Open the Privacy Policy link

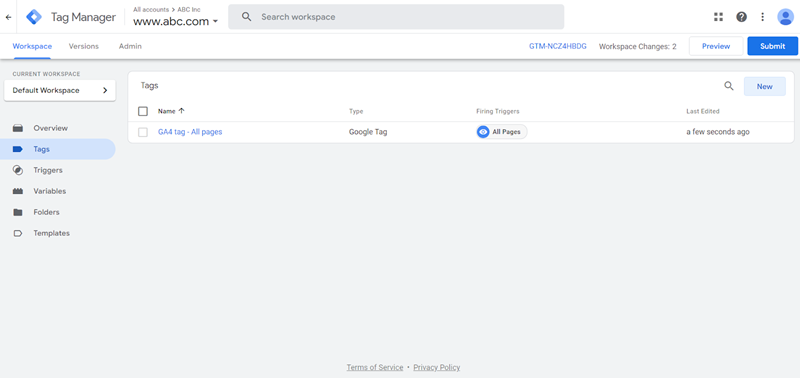point(437,367)
